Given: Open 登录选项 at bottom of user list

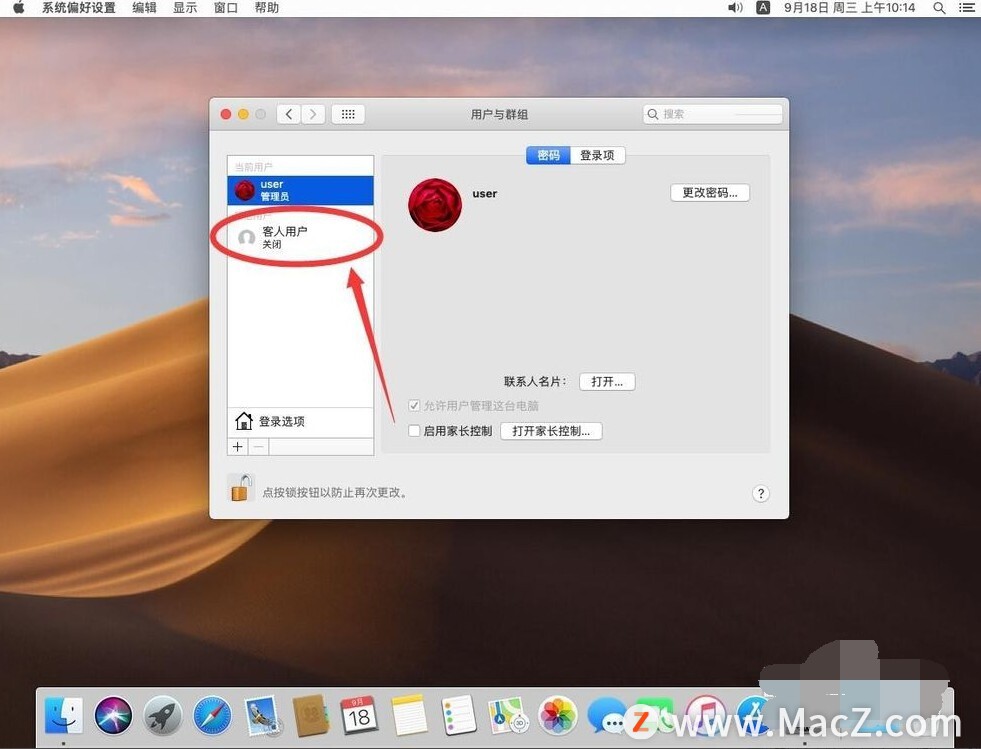Looking at the screenshot, I should [300, 422].
